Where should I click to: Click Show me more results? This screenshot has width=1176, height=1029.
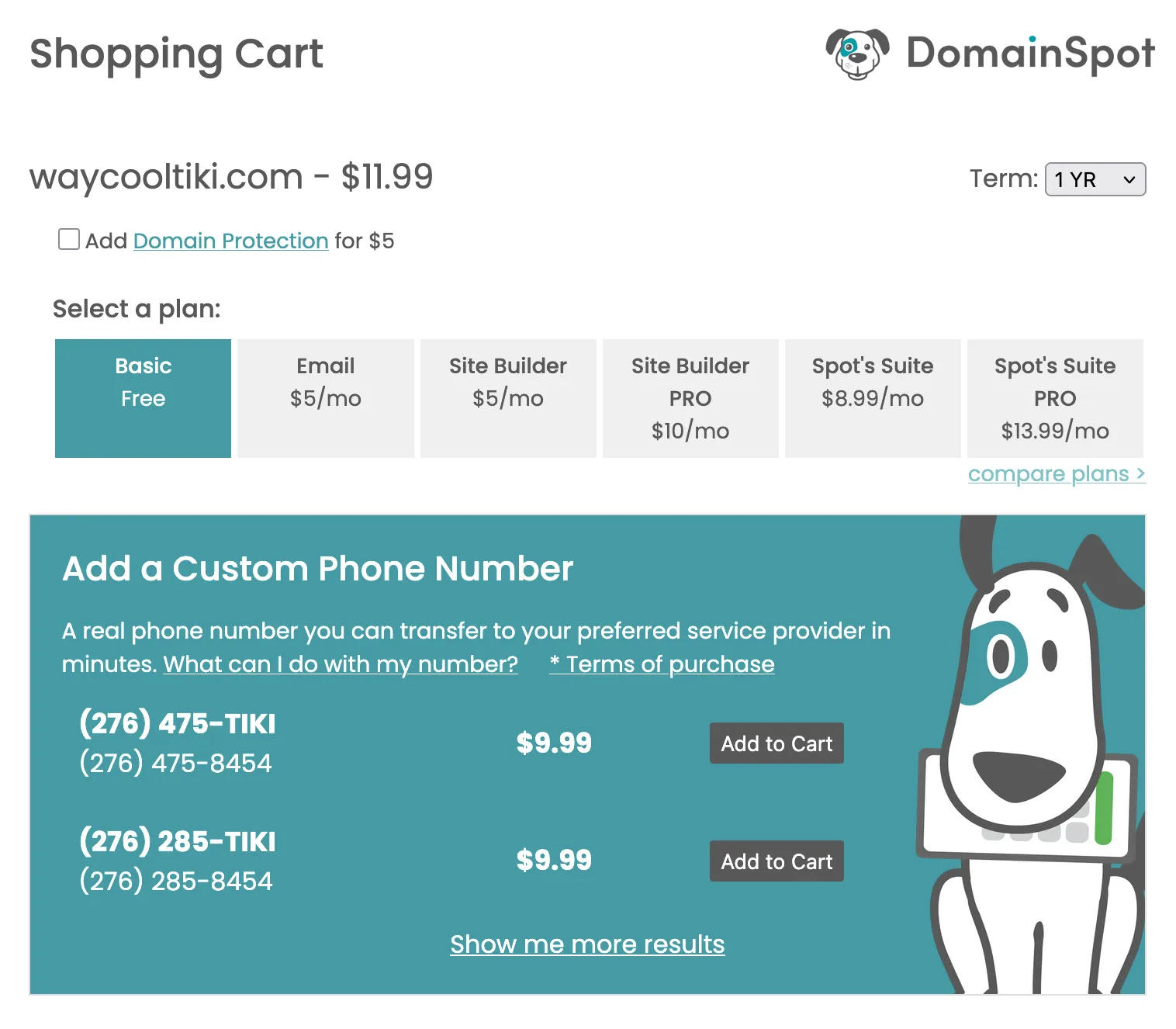pyautogui.click(x=587, y=944)
